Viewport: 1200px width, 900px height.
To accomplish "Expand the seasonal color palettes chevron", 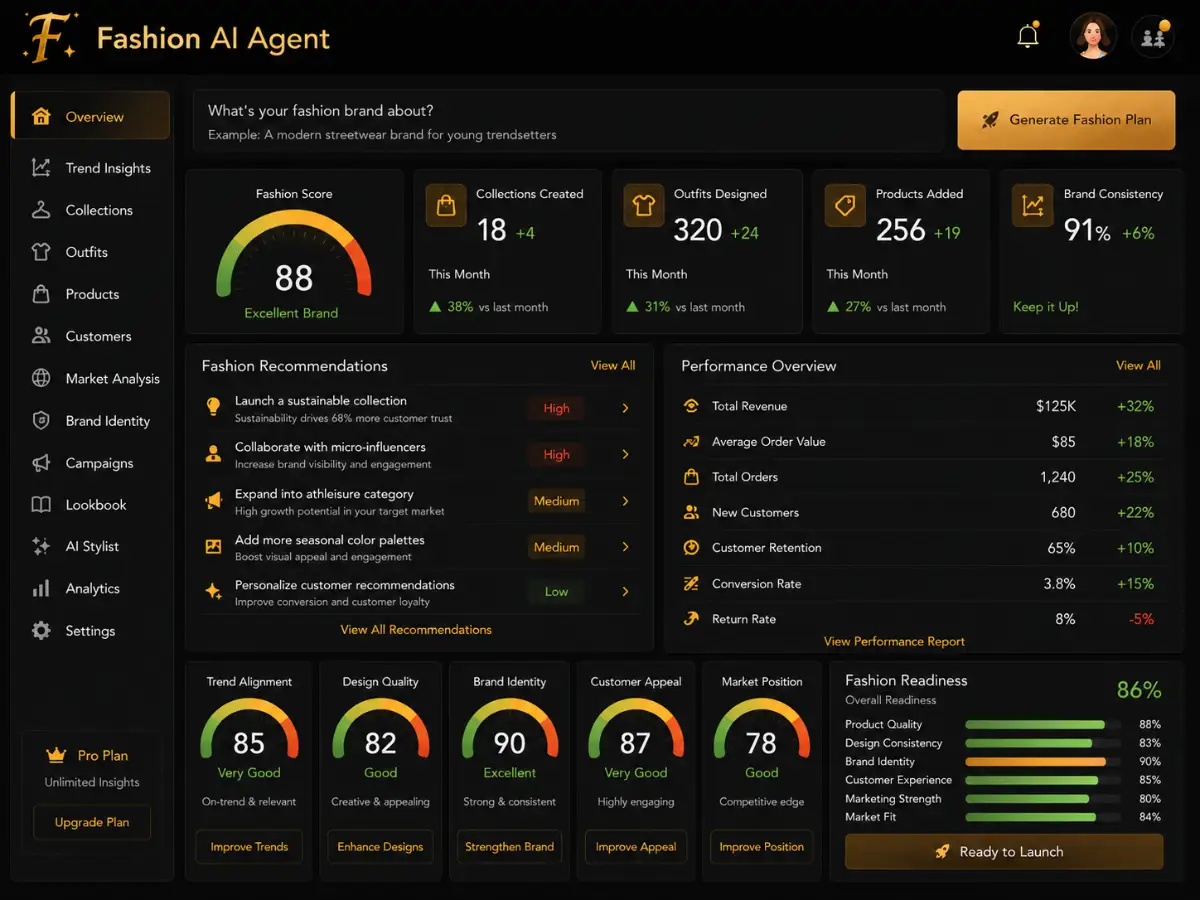I will coord(626,547).
